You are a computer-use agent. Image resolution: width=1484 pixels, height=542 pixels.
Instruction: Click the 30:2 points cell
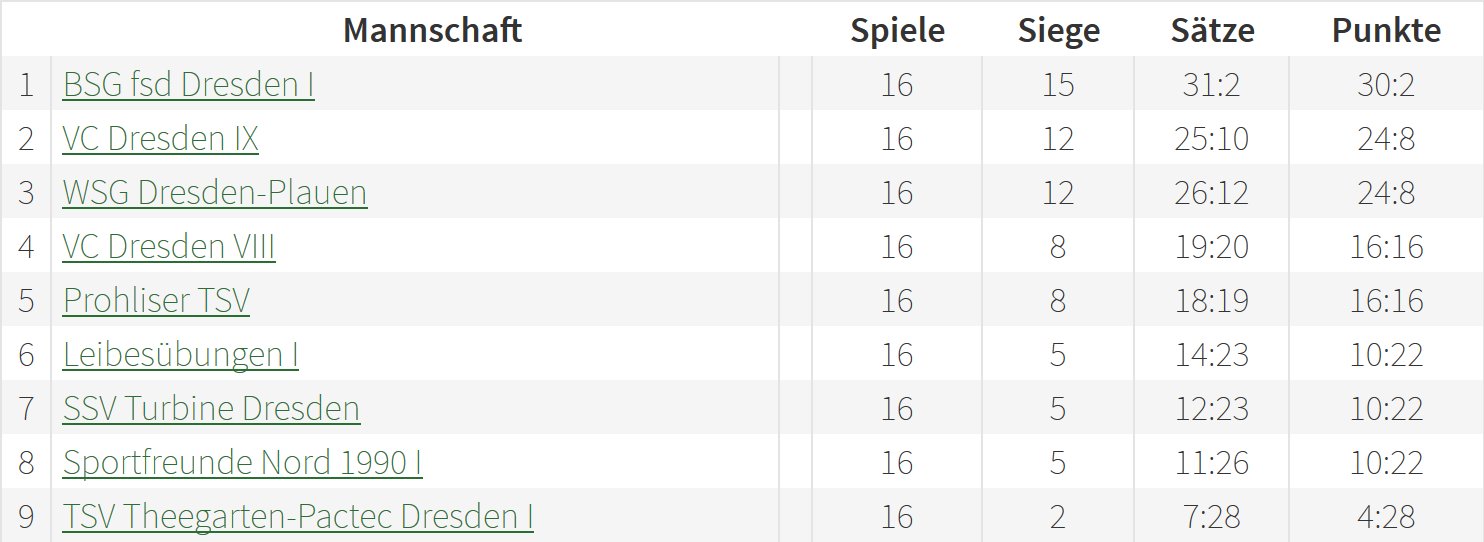pos(1386,85)
